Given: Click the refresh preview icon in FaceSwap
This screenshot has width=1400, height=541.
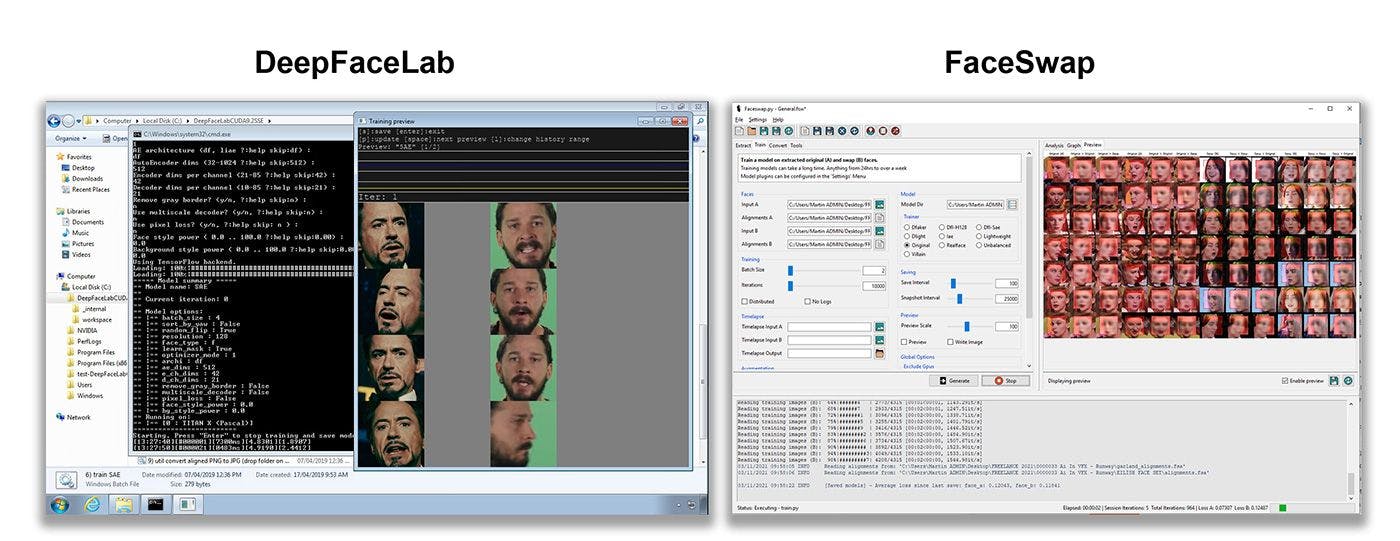Looking at the screenshot, I should coord(1348,381).
